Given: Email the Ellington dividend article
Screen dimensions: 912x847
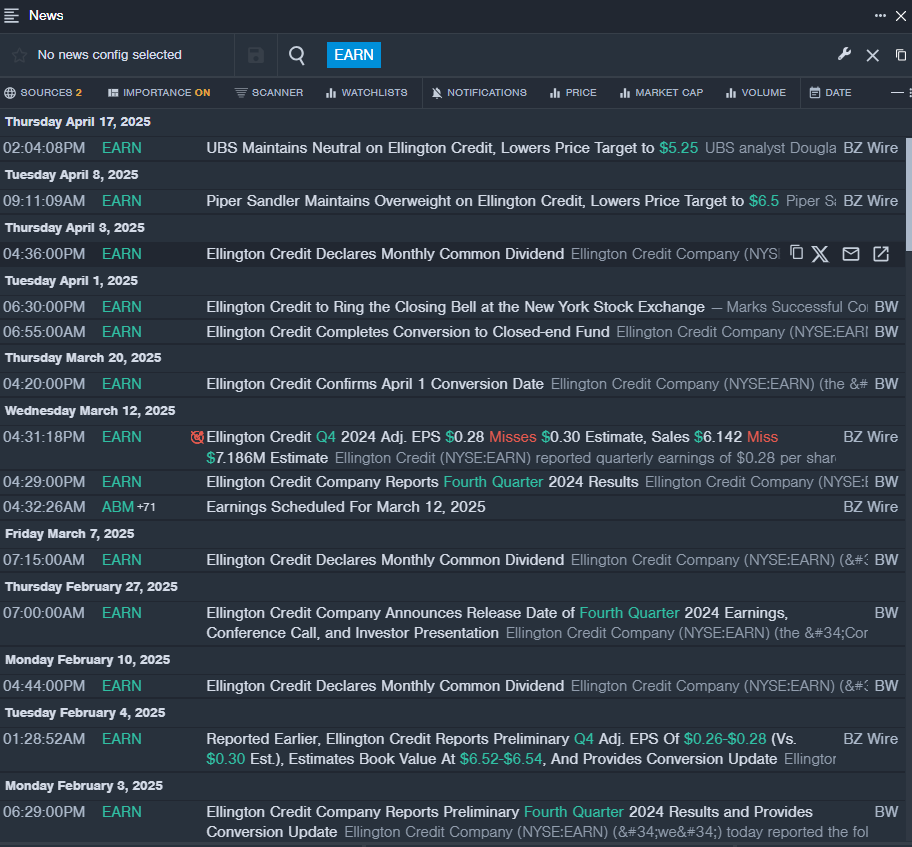Looking at the screenshot, I should [x=851, y=254].
